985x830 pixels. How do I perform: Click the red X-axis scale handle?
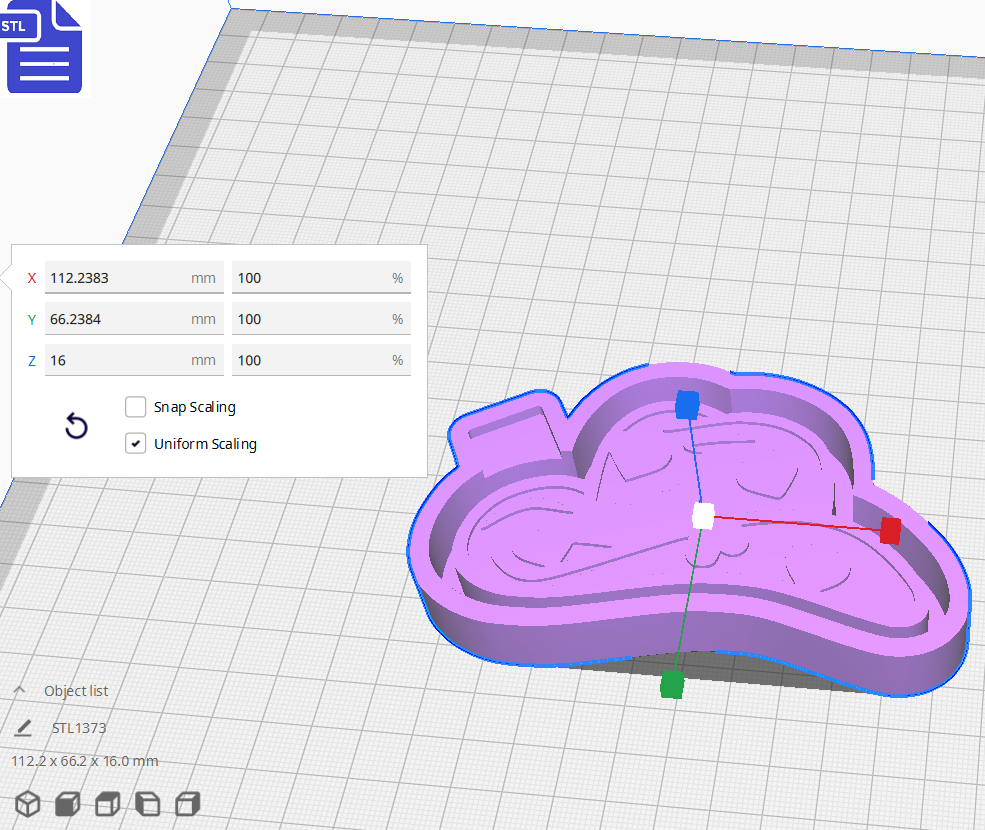(889, 532)
